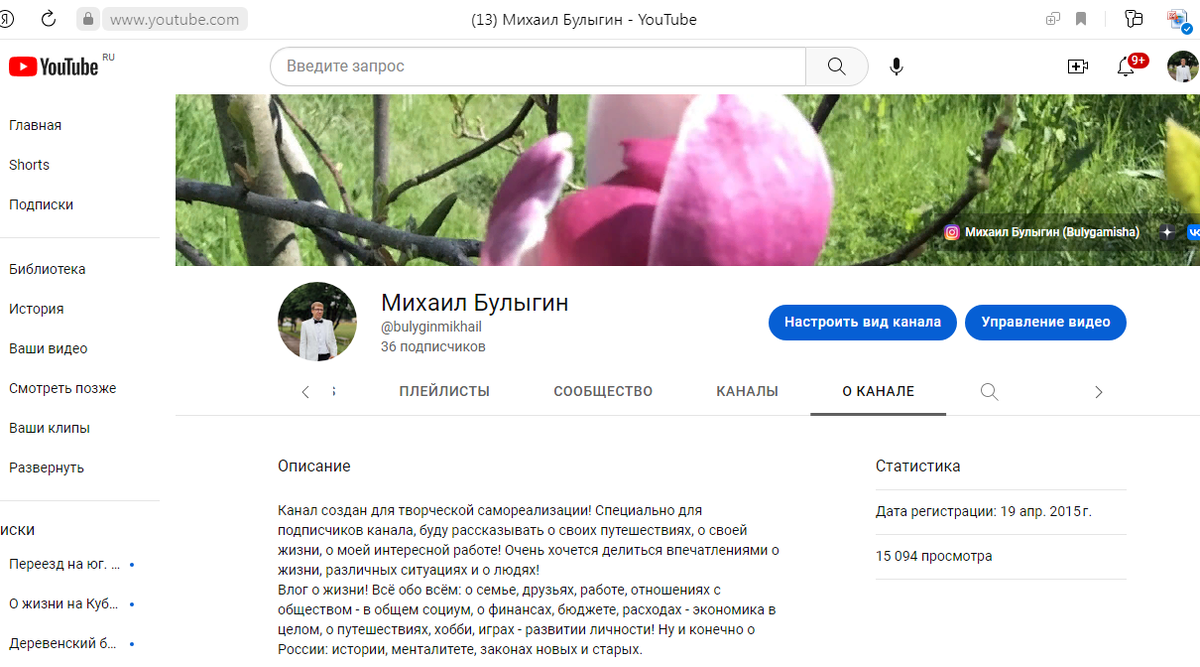Viewport: 1200px width, 667px height.
Task: Open video management via Управление видео
Action: click(1045, 322)
